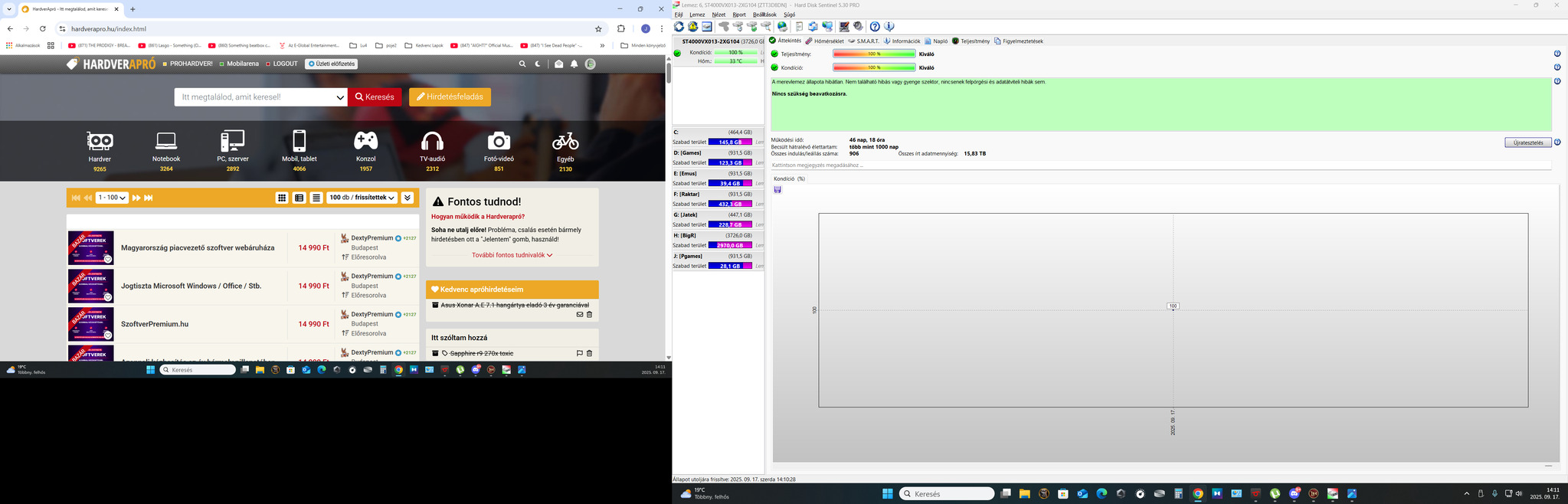The image size is (1568, 504).
Task: Expand További fontos tudnivalók
Action: (512, 255)
